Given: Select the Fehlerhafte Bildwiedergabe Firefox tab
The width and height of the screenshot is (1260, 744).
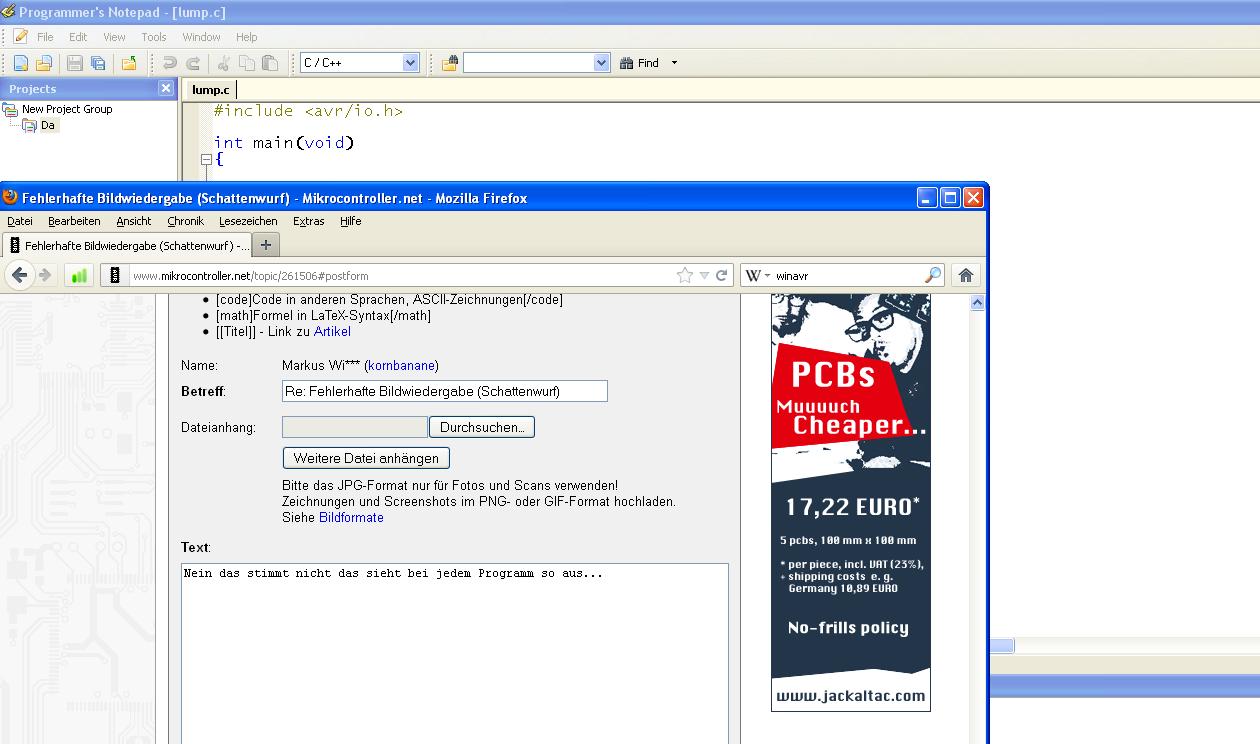Looking at the screenshot, I should (127, 245).
